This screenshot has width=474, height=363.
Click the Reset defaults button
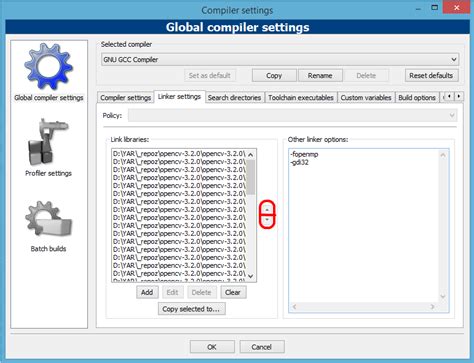point(431,76)
